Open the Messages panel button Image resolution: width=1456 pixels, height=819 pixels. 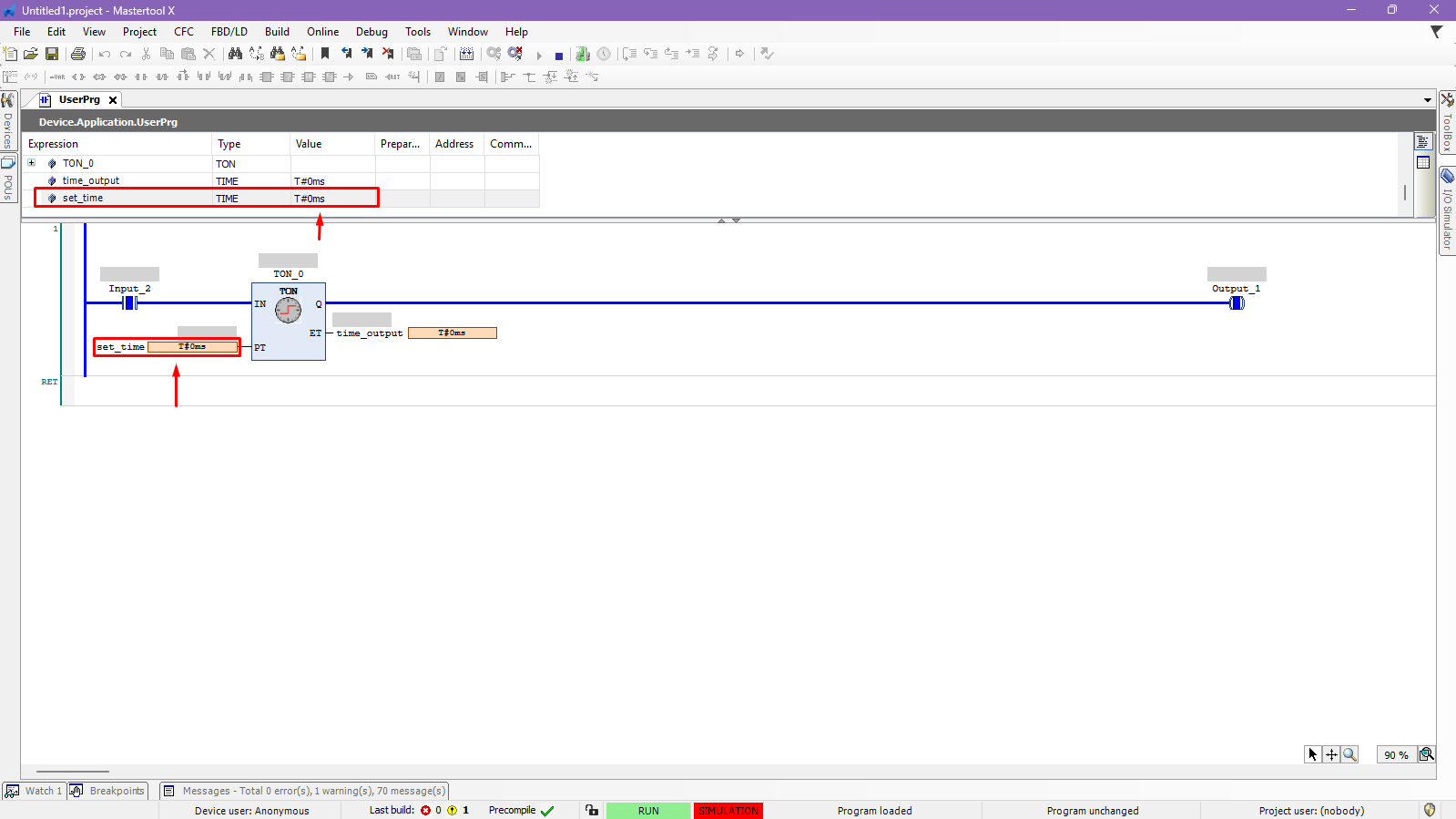304,791
